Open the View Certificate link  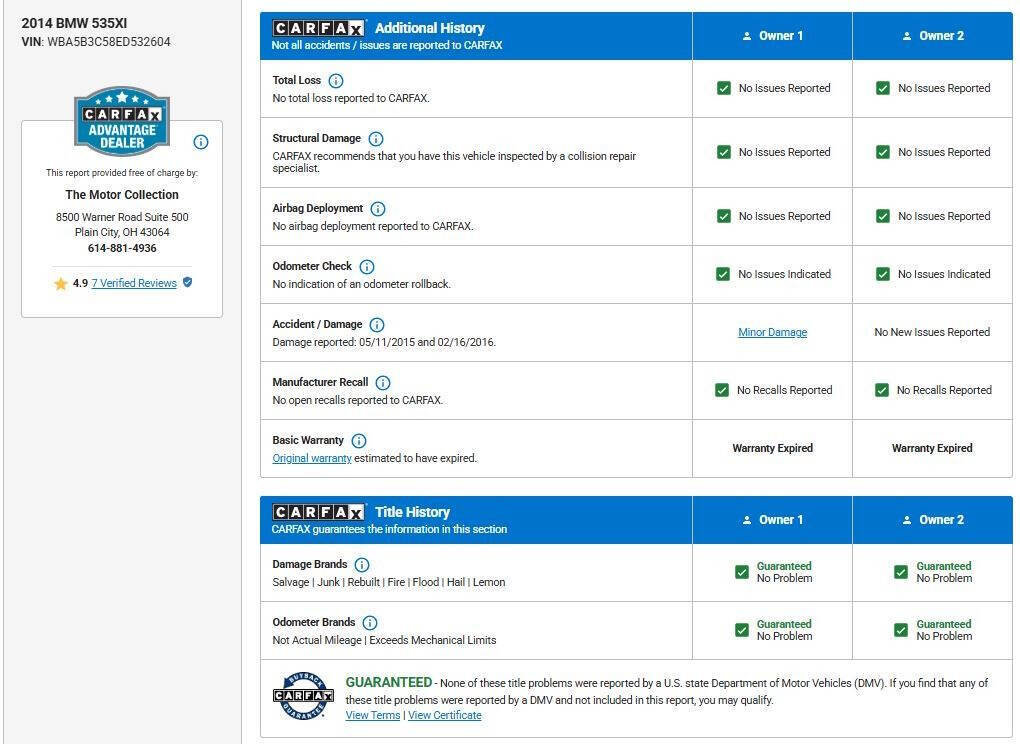445,715
